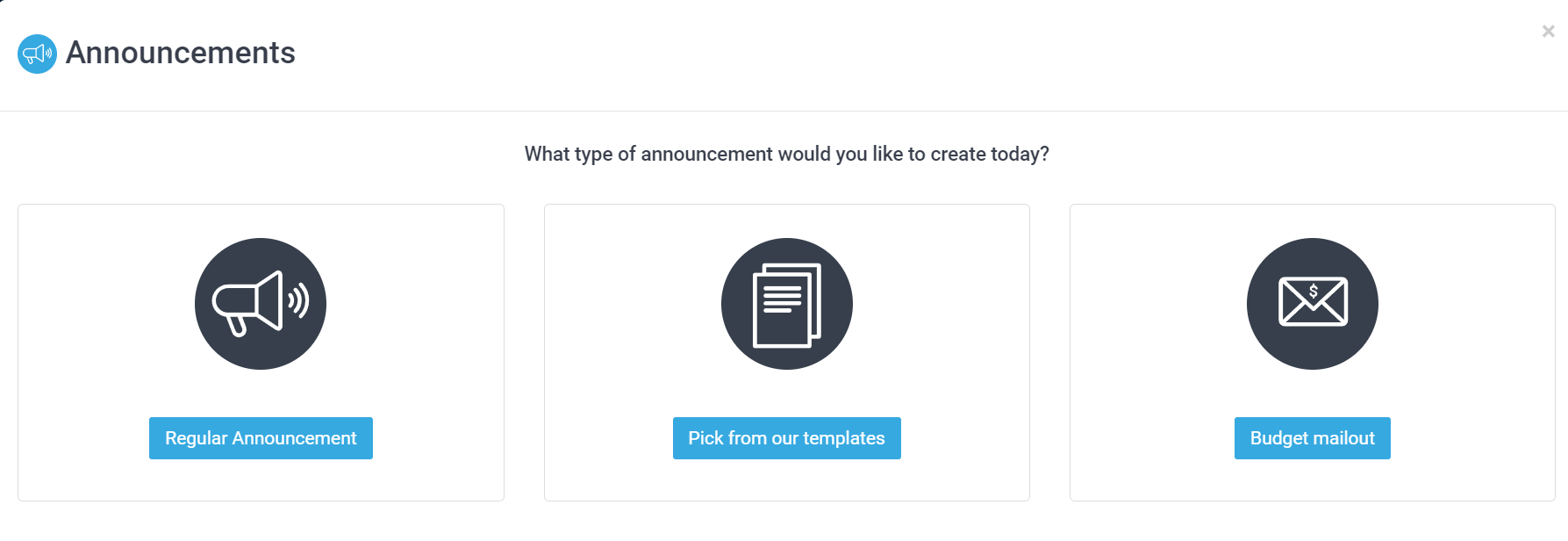Dismiss the Announcements dialog with the X

(1548, 31)
